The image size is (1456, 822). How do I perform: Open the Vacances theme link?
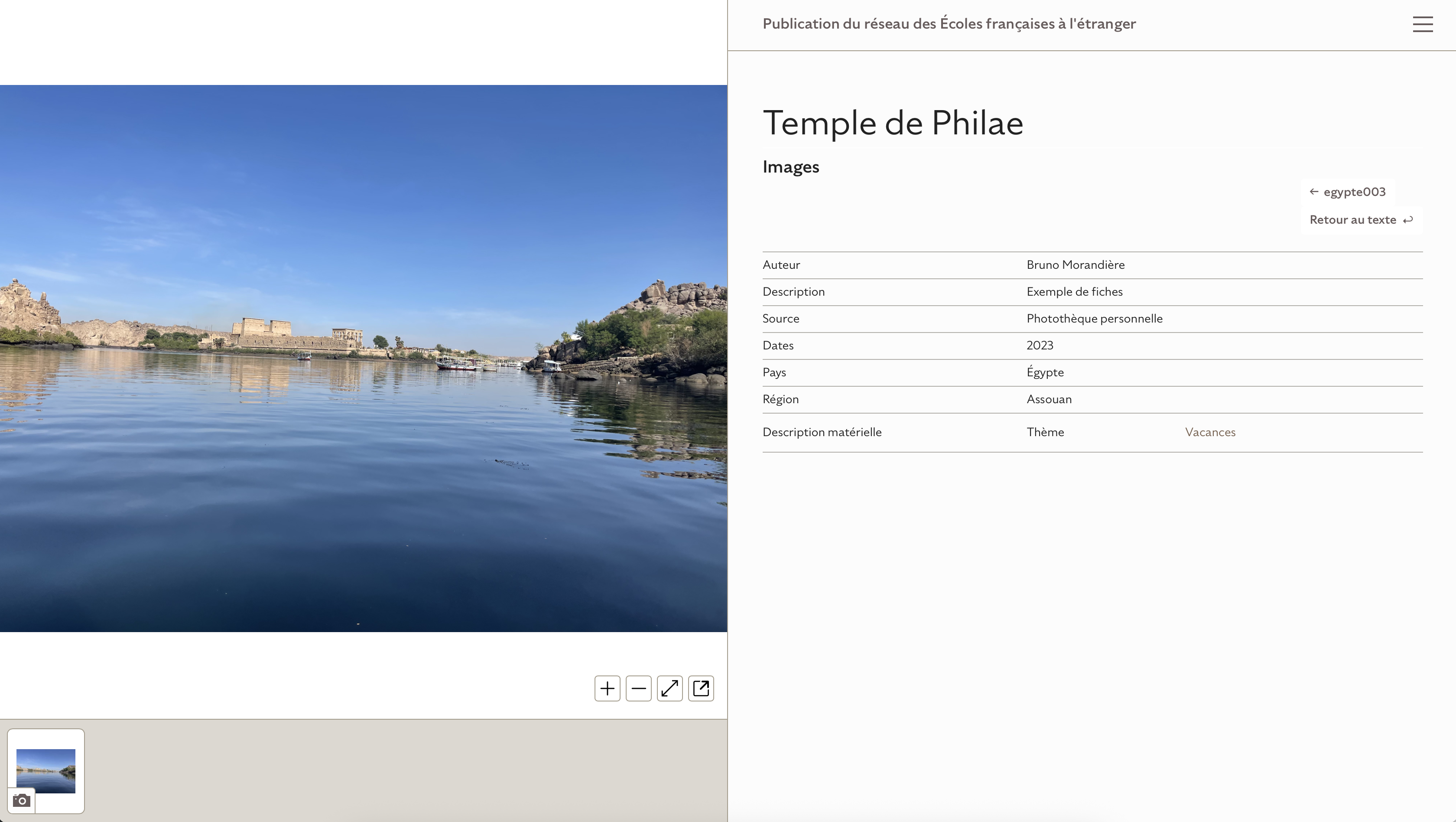click(x=1210, y=432)
